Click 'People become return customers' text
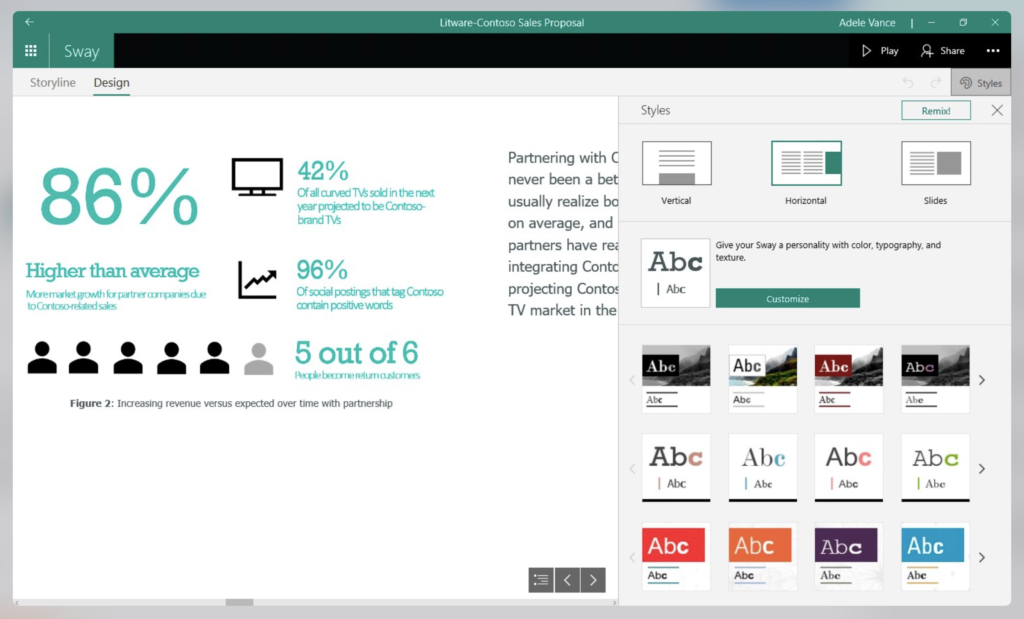Viewport: 1024px width, 619px height. [357, 375]
